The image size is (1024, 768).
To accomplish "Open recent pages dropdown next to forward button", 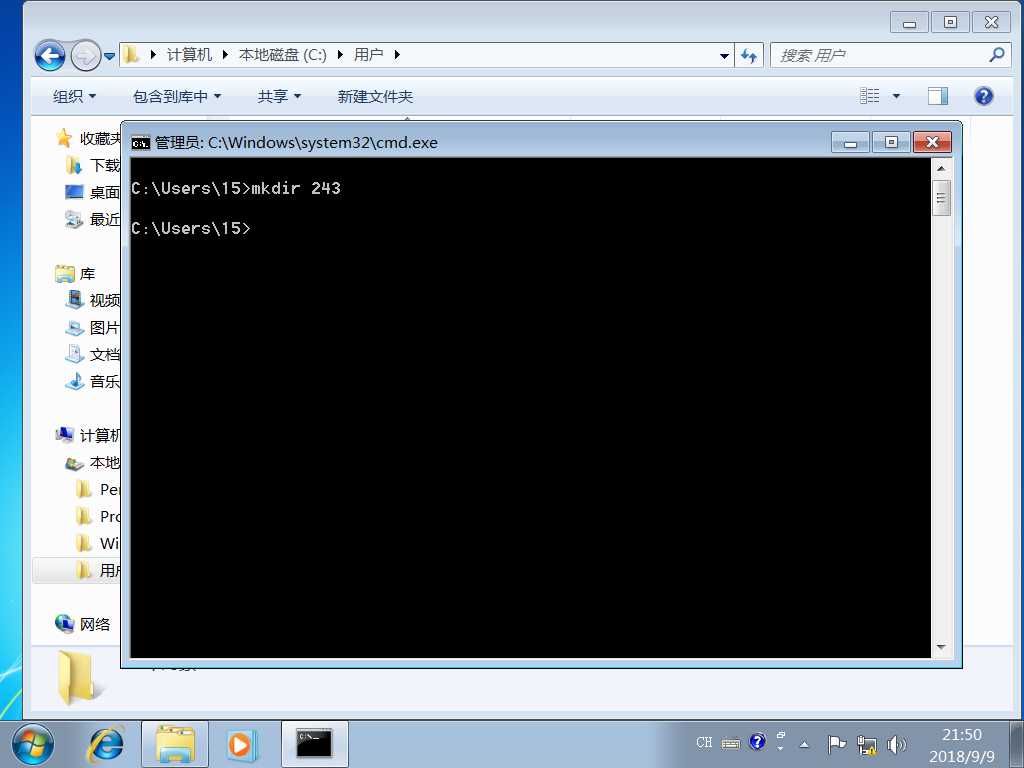I will [x=110, y=56].
